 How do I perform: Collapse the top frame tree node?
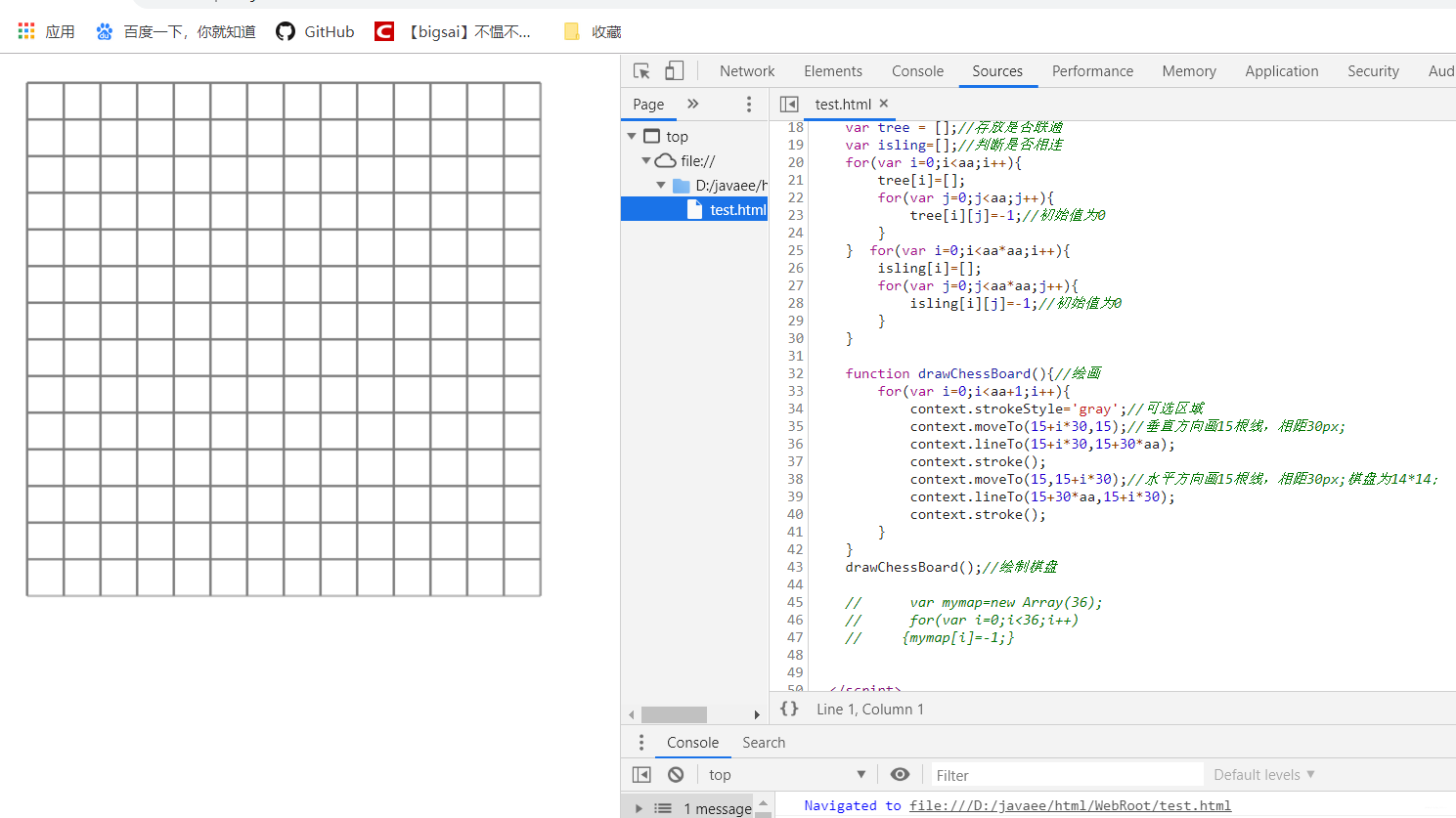pyautogui.click(x=632, y=137)
